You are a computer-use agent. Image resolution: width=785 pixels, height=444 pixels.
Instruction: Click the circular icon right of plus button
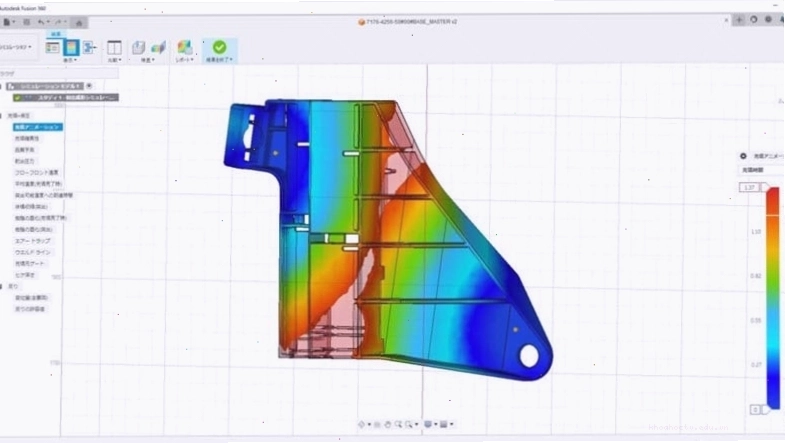click(x=753, y=20)
